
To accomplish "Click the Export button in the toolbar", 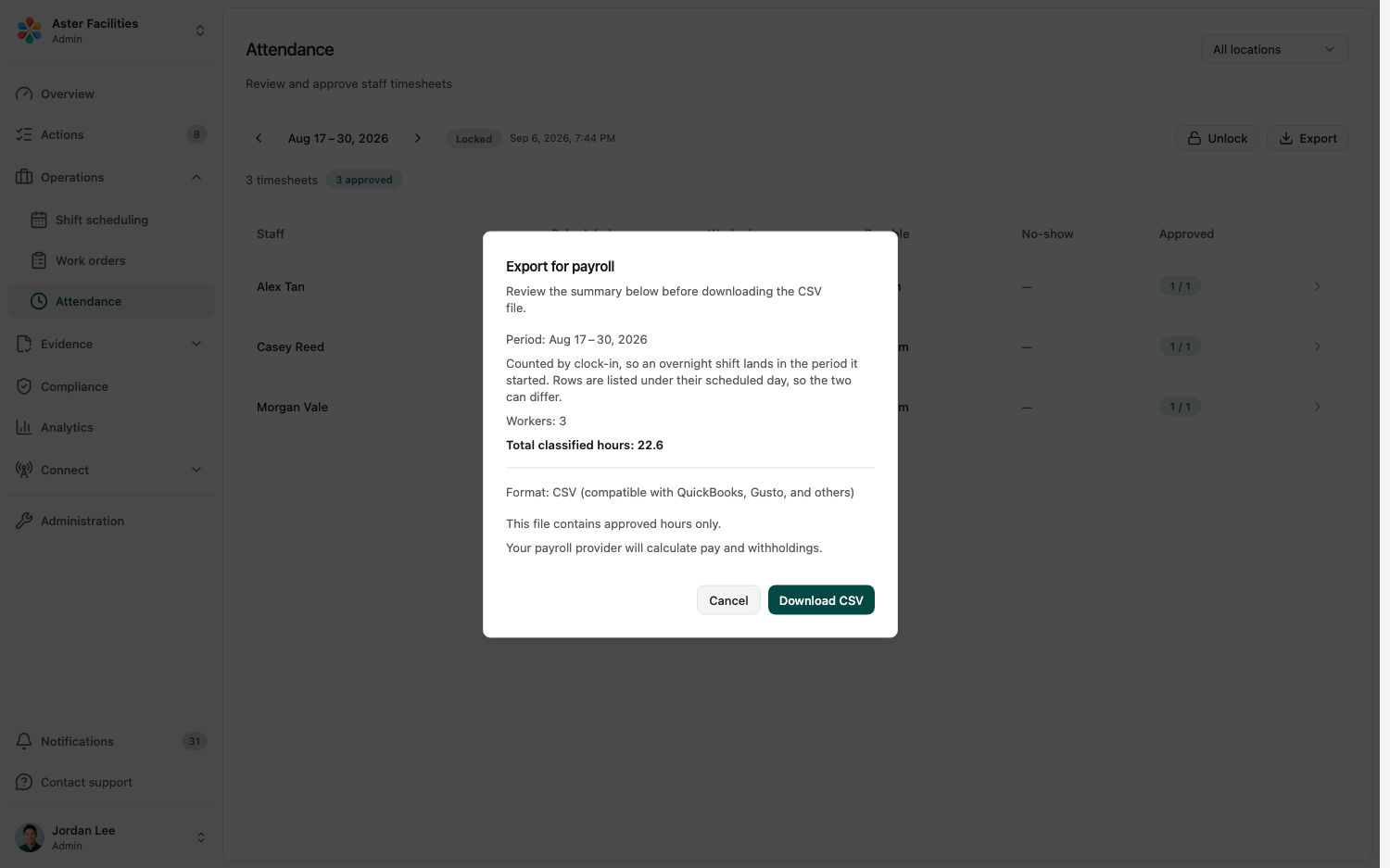I will point(1308,138).
